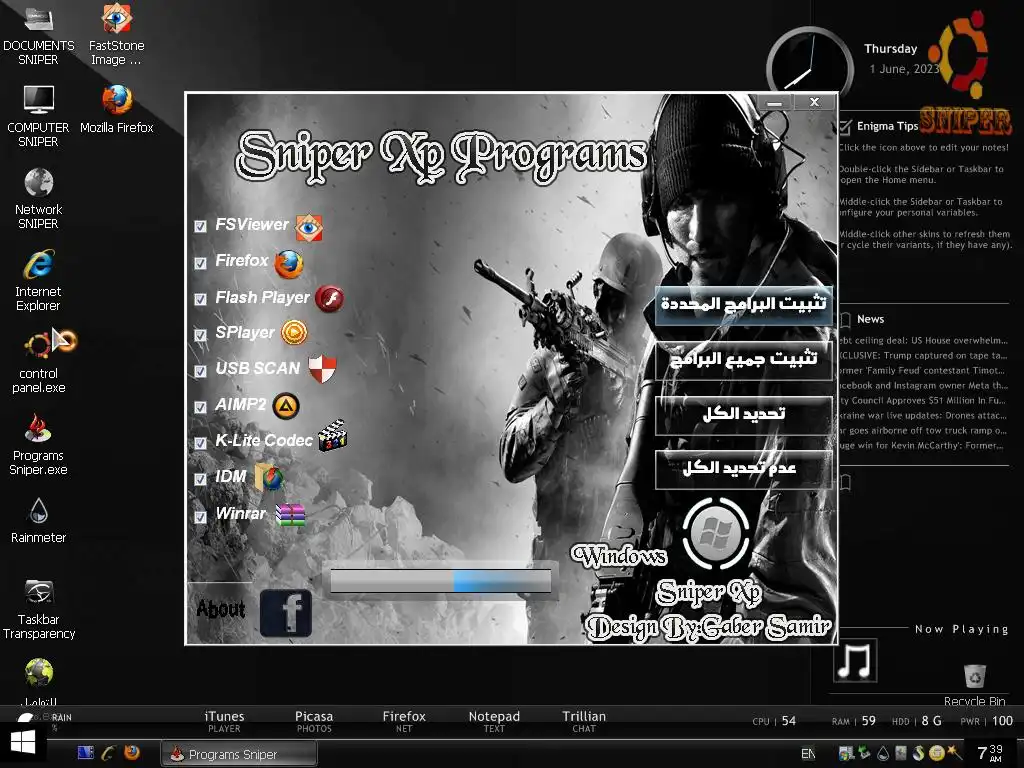1024x768 pixels.
Task: Select Mozilla Firefox desktop shortcut
Action: [x=117, y=109]
